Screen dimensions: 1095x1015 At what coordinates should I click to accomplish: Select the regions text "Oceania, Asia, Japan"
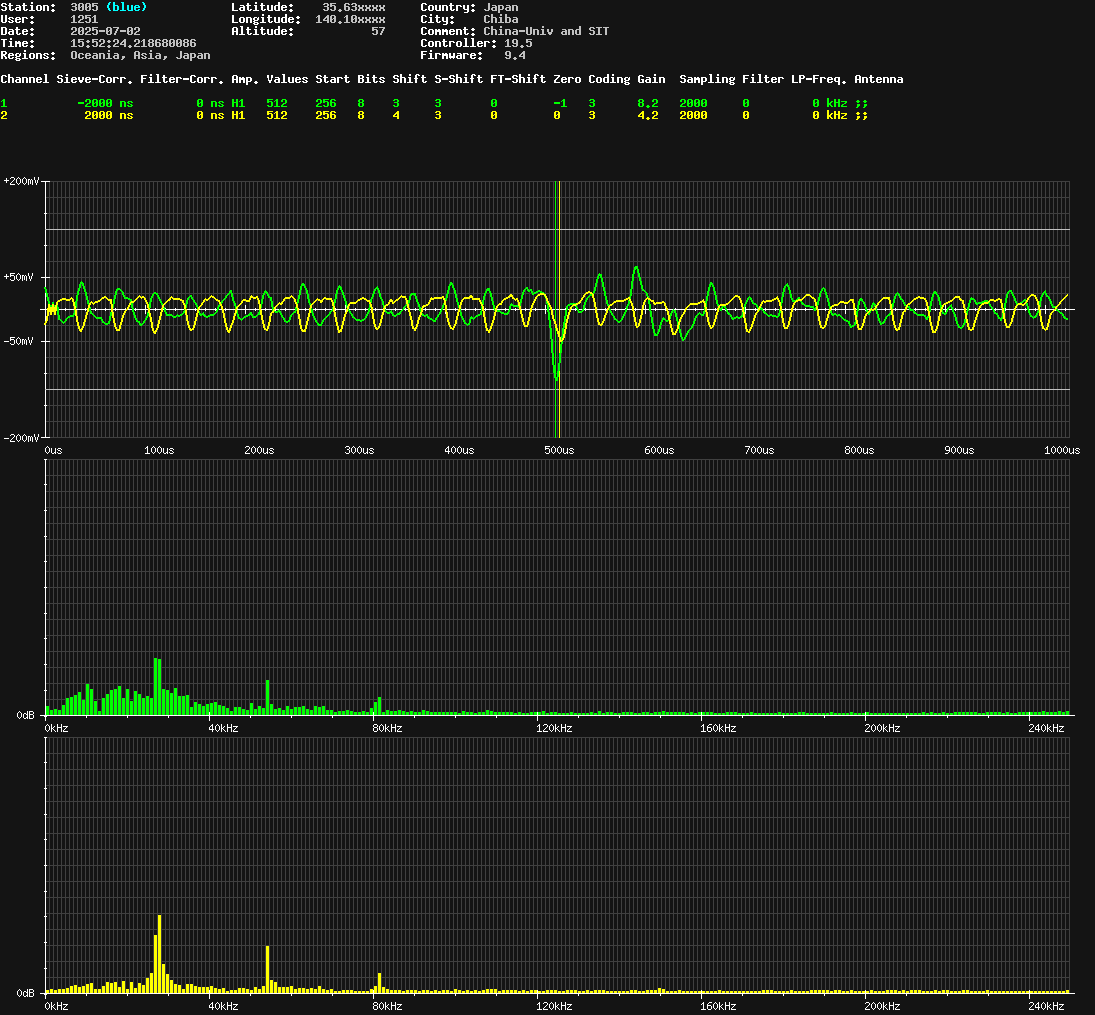(140, 55)
